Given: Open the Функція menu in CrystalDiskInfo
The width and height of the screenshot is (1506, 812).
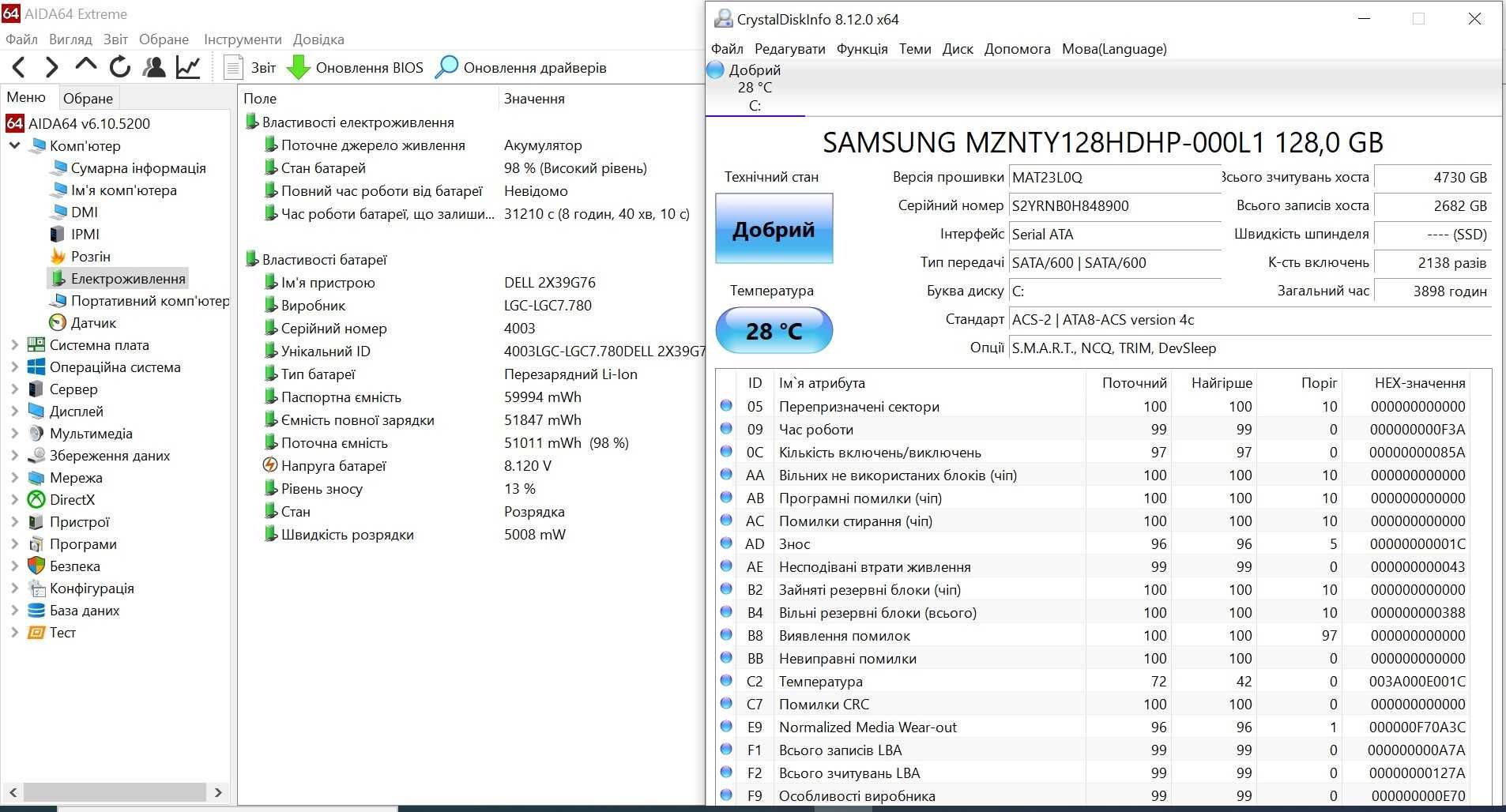Looking at the screenshot, I should click(862, 49).
